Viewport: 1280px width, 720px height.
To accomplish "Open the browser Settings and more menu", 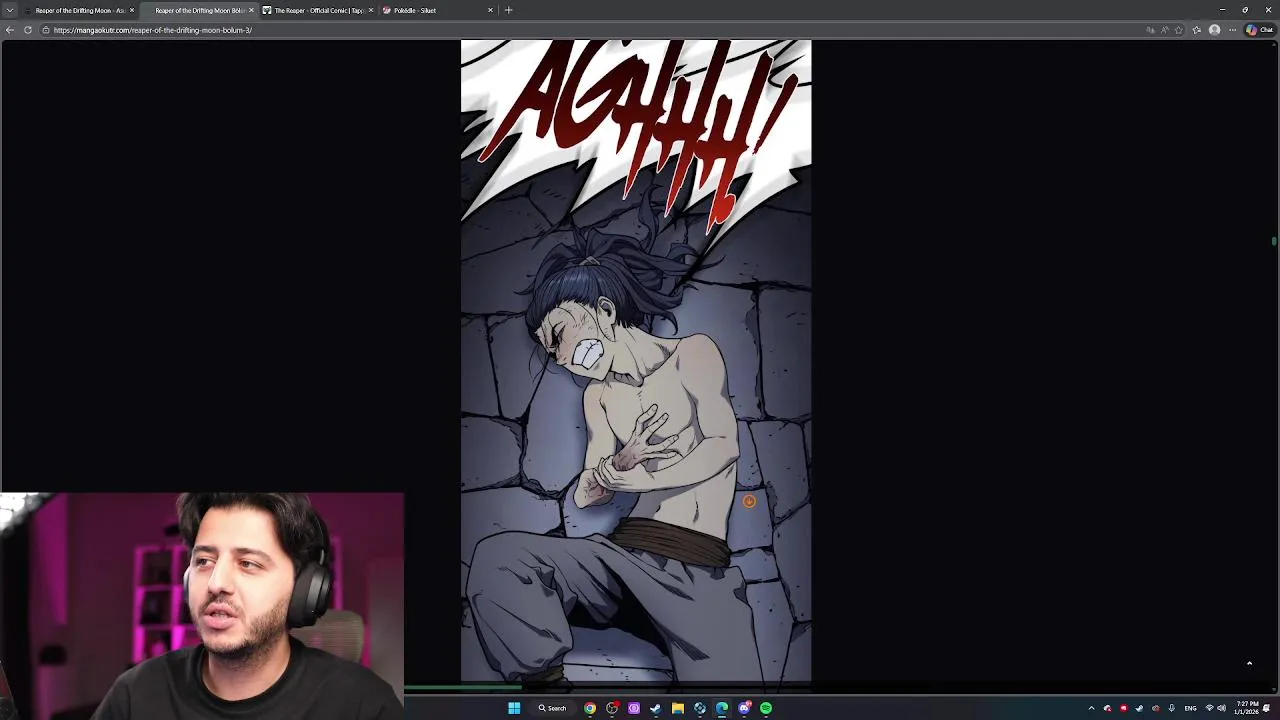I will point(1232,30).
